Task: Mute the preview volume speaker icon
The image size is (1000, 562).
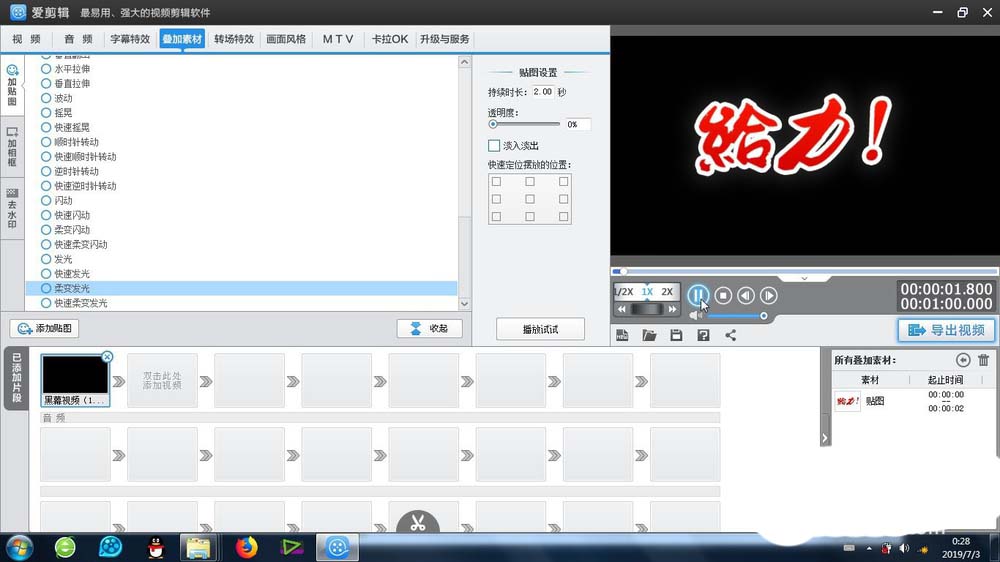Action: [695, 315]
